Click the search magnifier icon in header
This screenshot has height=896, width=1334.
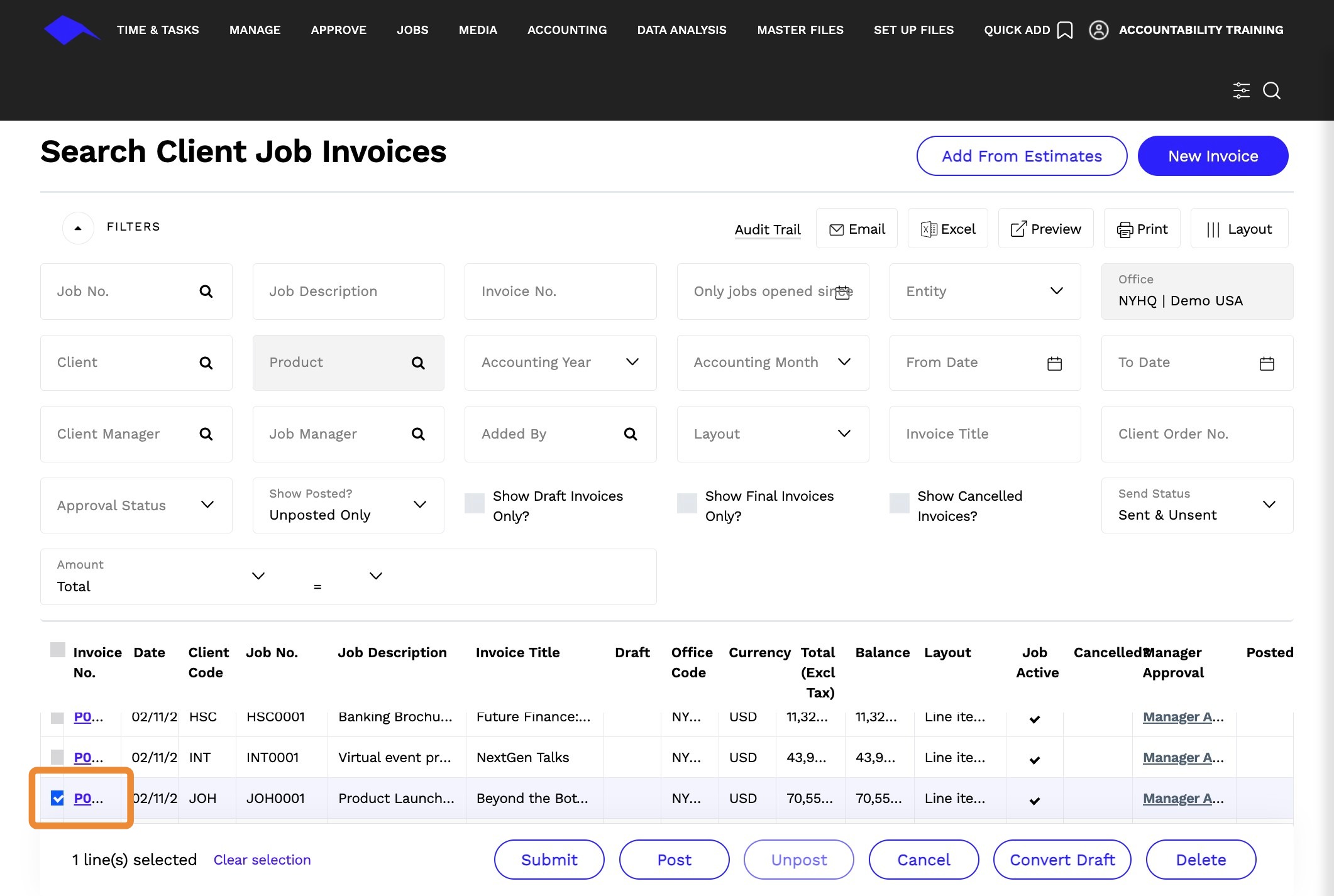pyautogui.click(x=1272, y=90)
